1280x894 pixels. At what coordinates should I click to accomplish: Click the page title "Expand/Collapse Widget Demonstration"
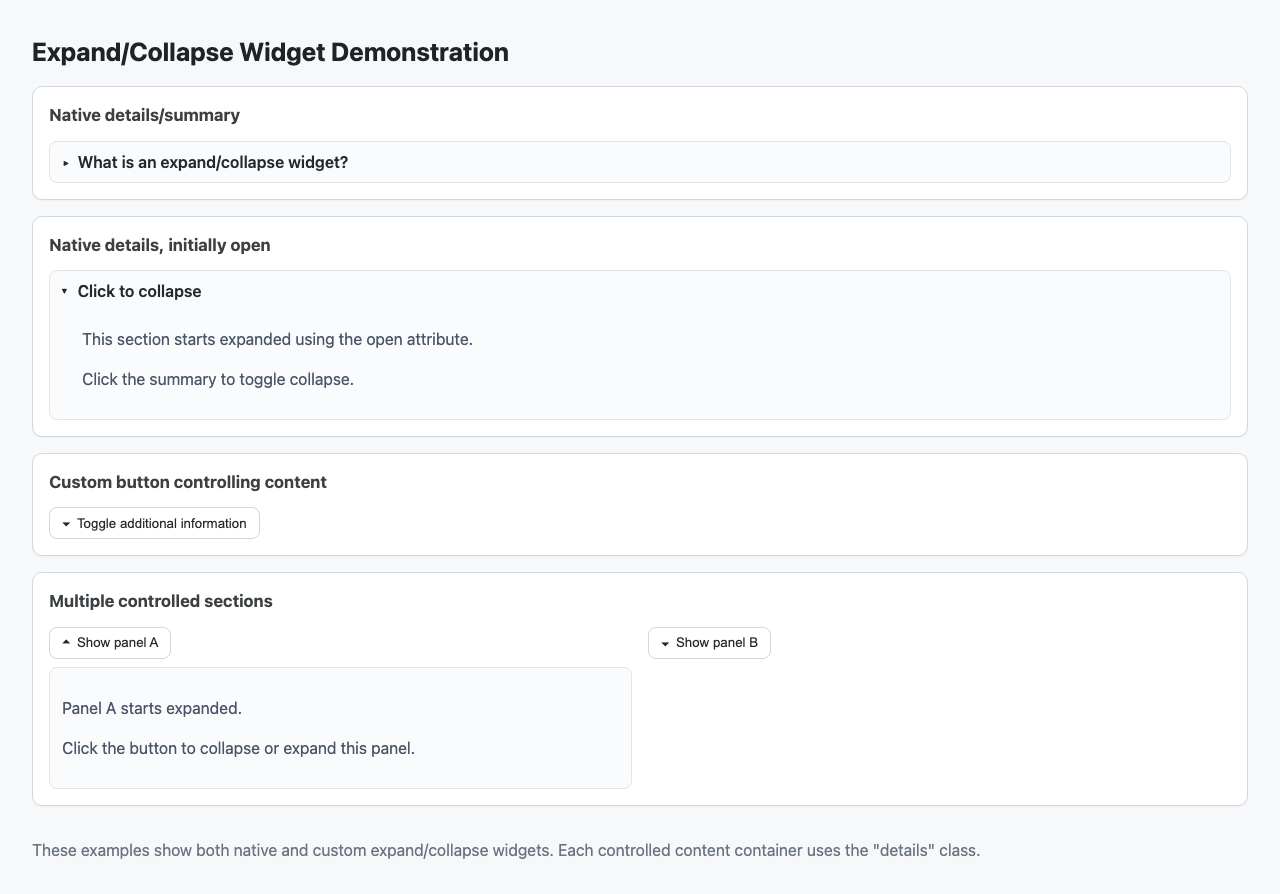click(x=270, y=52)
